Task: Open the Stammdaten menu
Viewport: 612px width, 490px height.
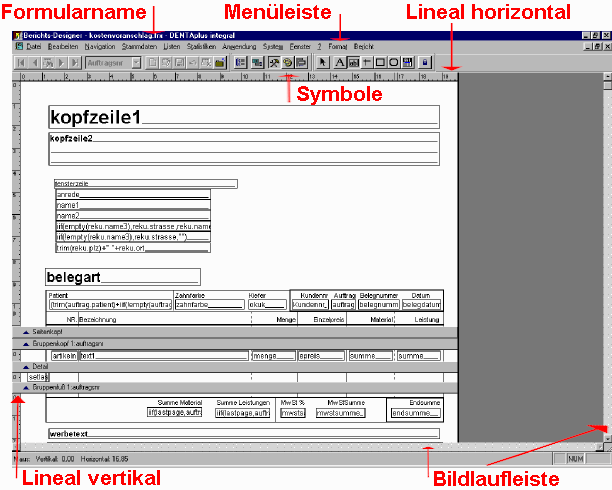Action: [139, 46]
